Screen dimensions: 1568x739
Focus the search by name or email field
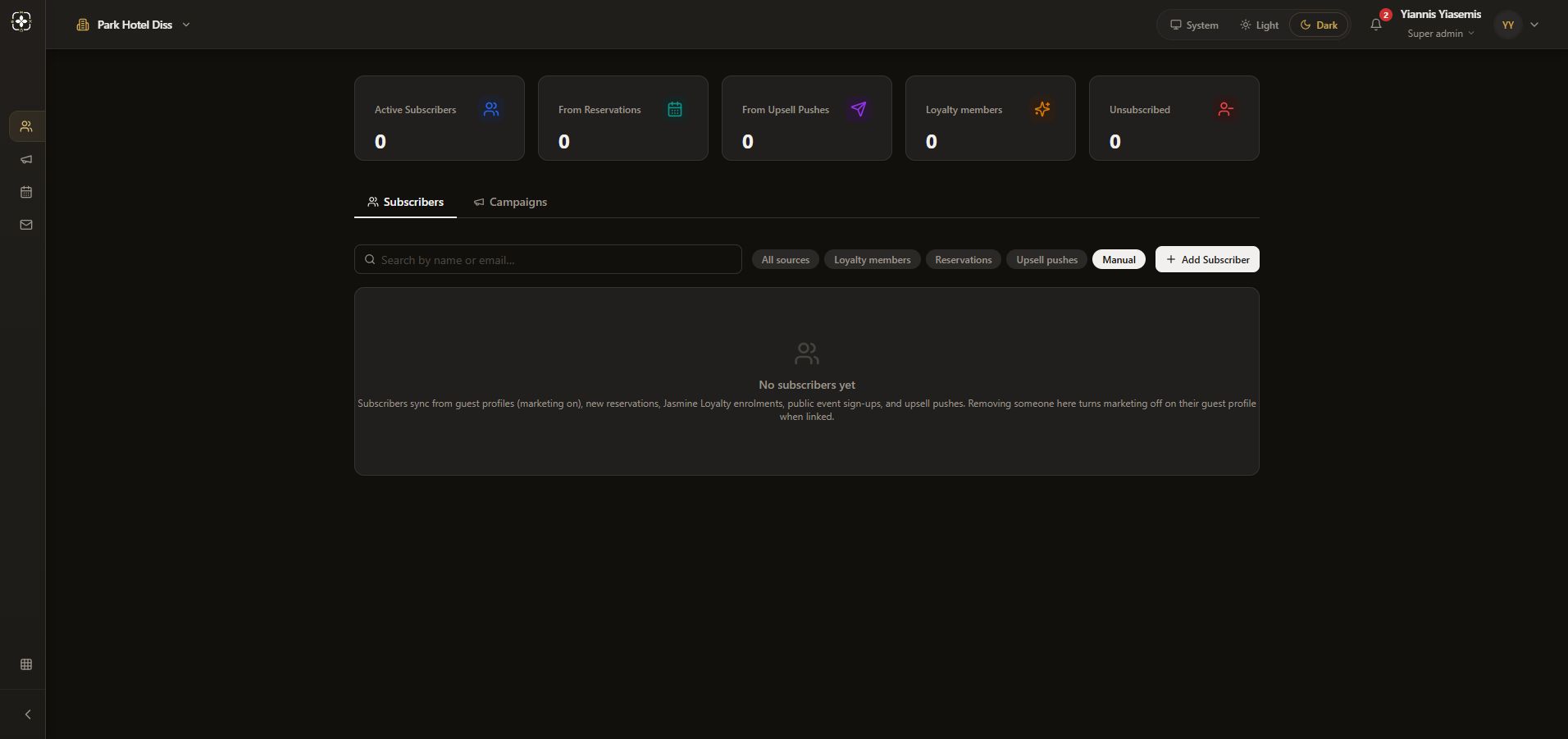(x=548, y=259)
